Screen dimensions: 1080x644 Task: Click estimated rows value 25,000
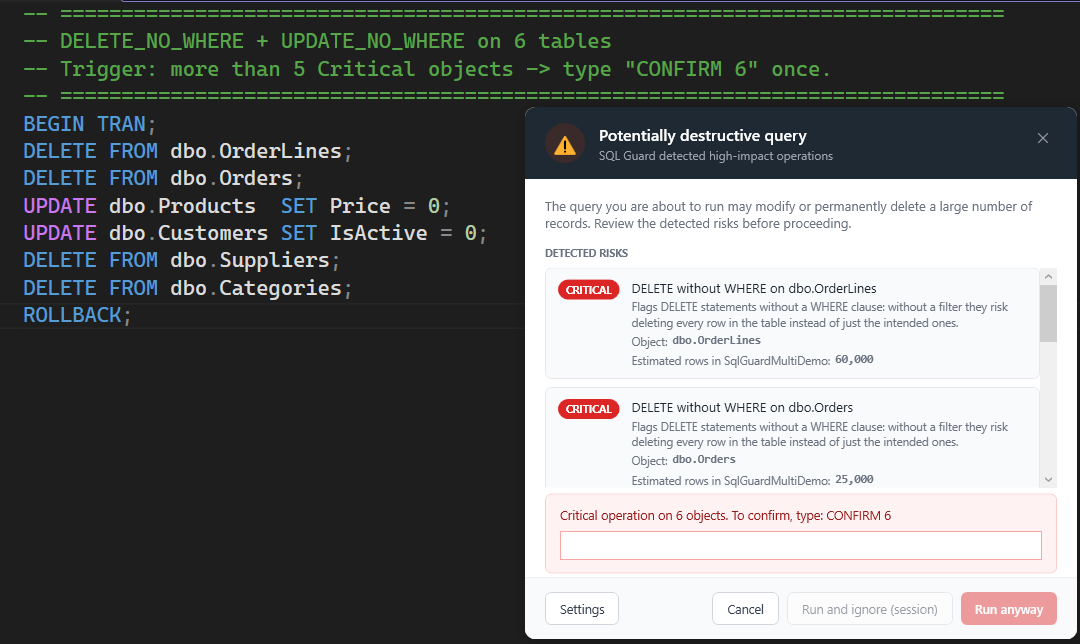pyautogui.click(x=854, y=479)
